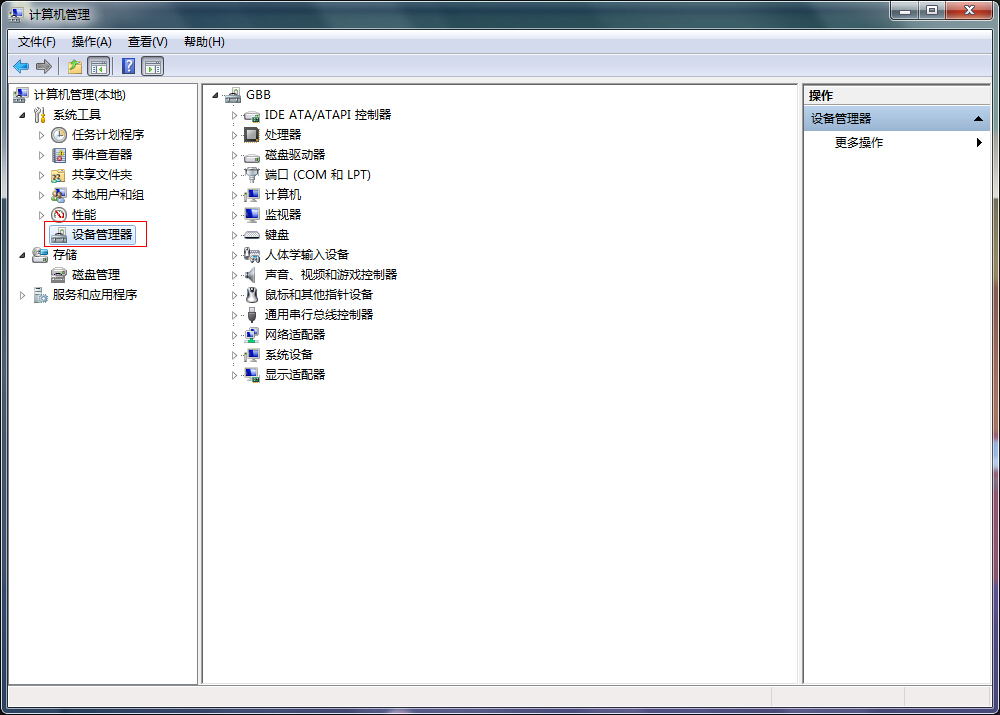This screenshot has height=715, width=1000.
Task: Click the forward navigation arrow
Action: [44, 66]
